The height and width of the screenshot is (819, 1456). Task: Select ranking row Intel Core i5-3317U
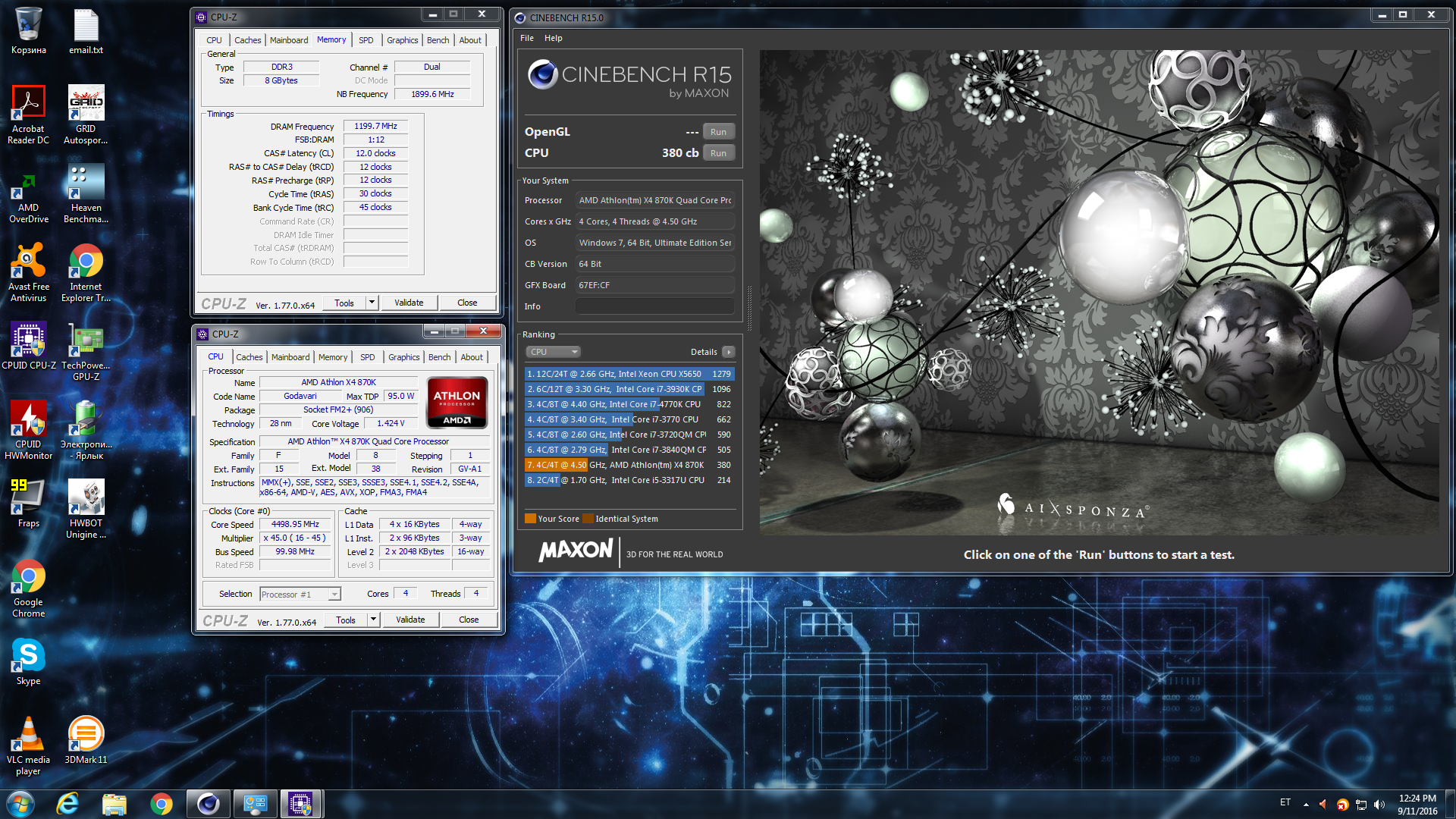(x=629, y=480)
